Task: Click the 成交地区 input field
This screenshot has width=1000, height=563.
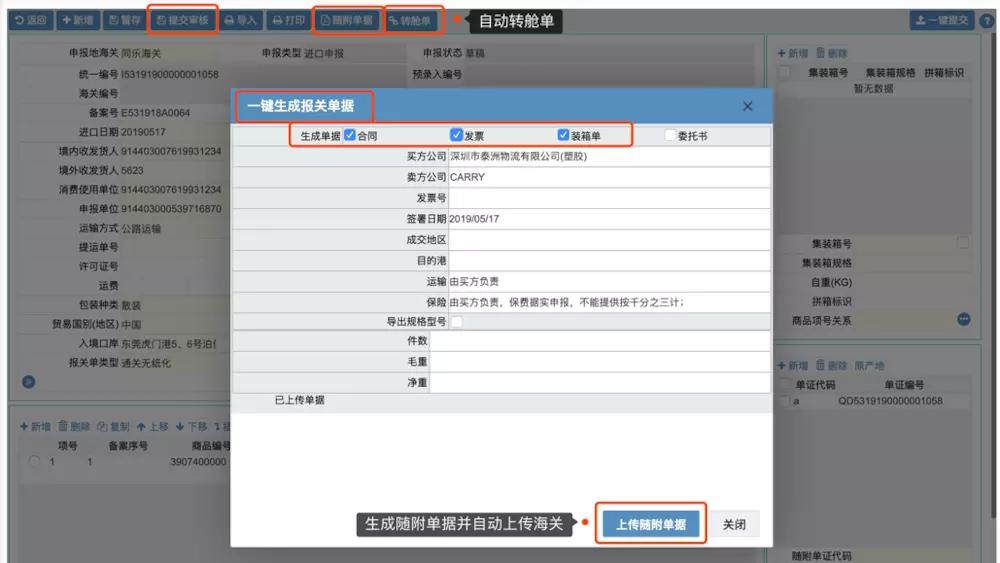Action: (609, 240)
